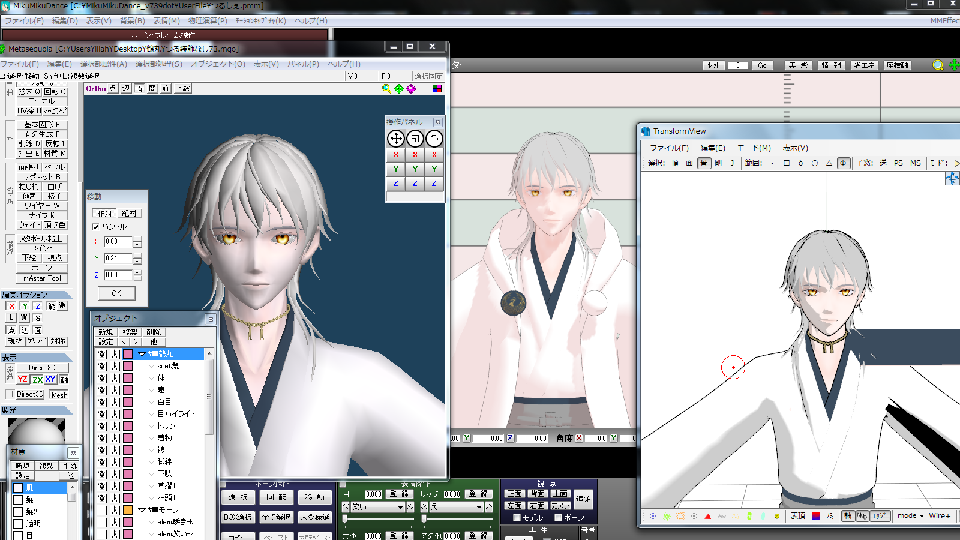Click Y value stepper in Move dialog
This screenshot has height=540, width=960.
[137, 258]
